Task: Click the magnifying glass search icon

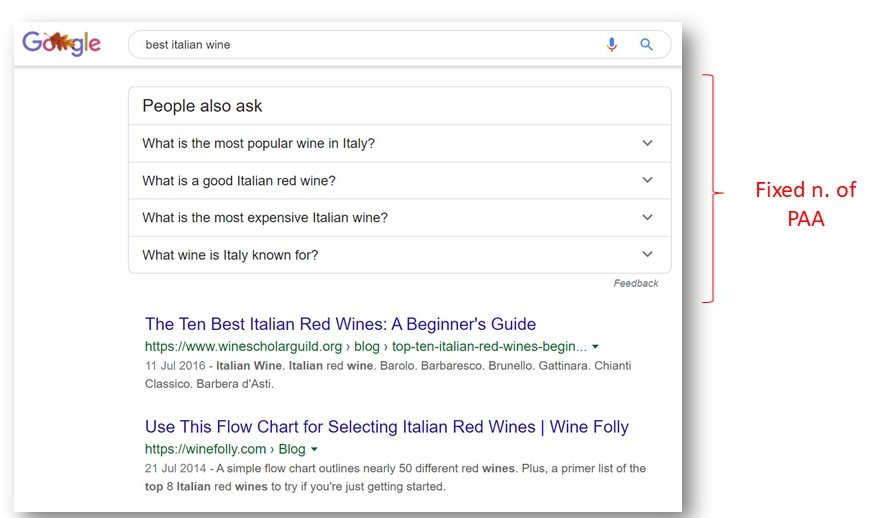Action: 646,45
